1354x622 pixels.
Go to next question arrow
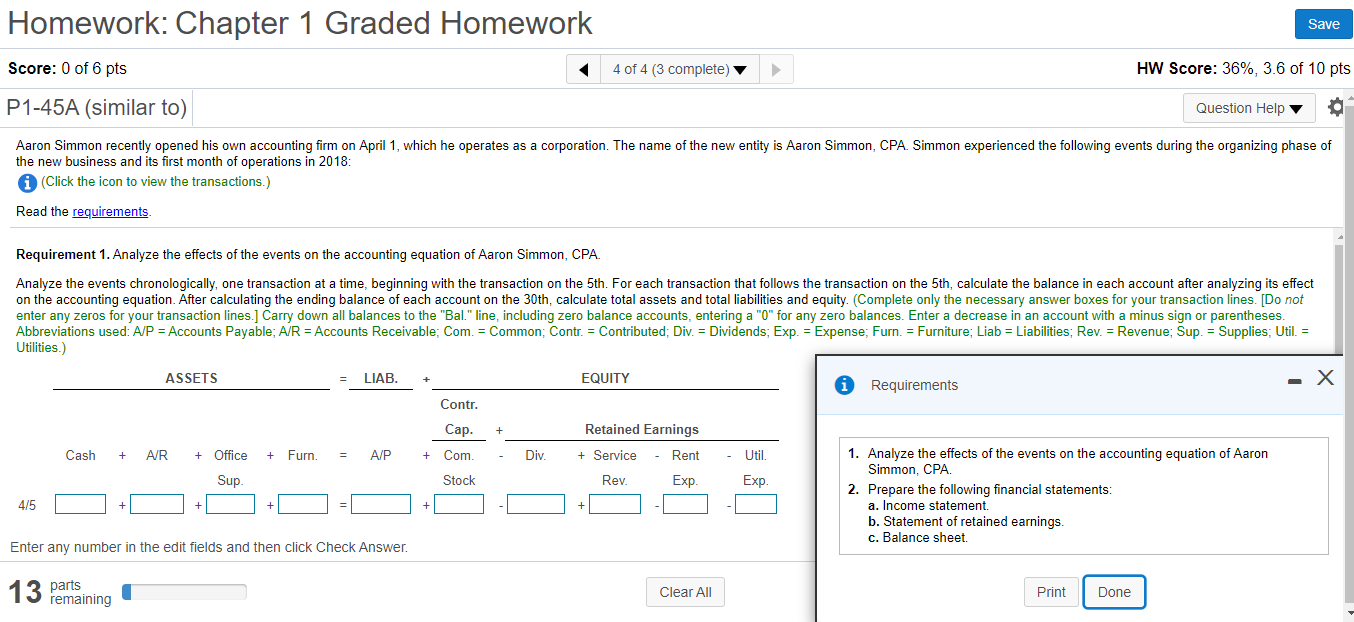[776, 69]
